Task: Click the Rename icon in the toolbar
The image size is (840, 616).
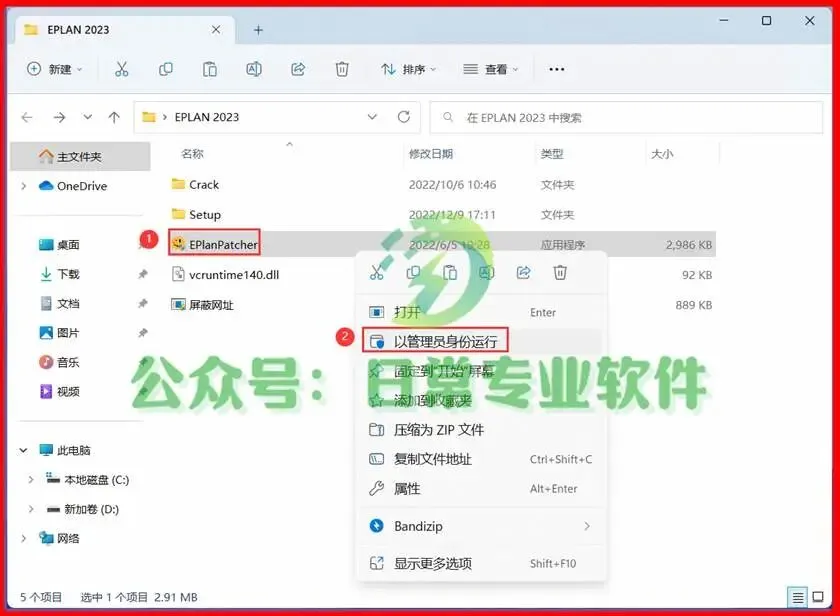Action: [253, 69]
